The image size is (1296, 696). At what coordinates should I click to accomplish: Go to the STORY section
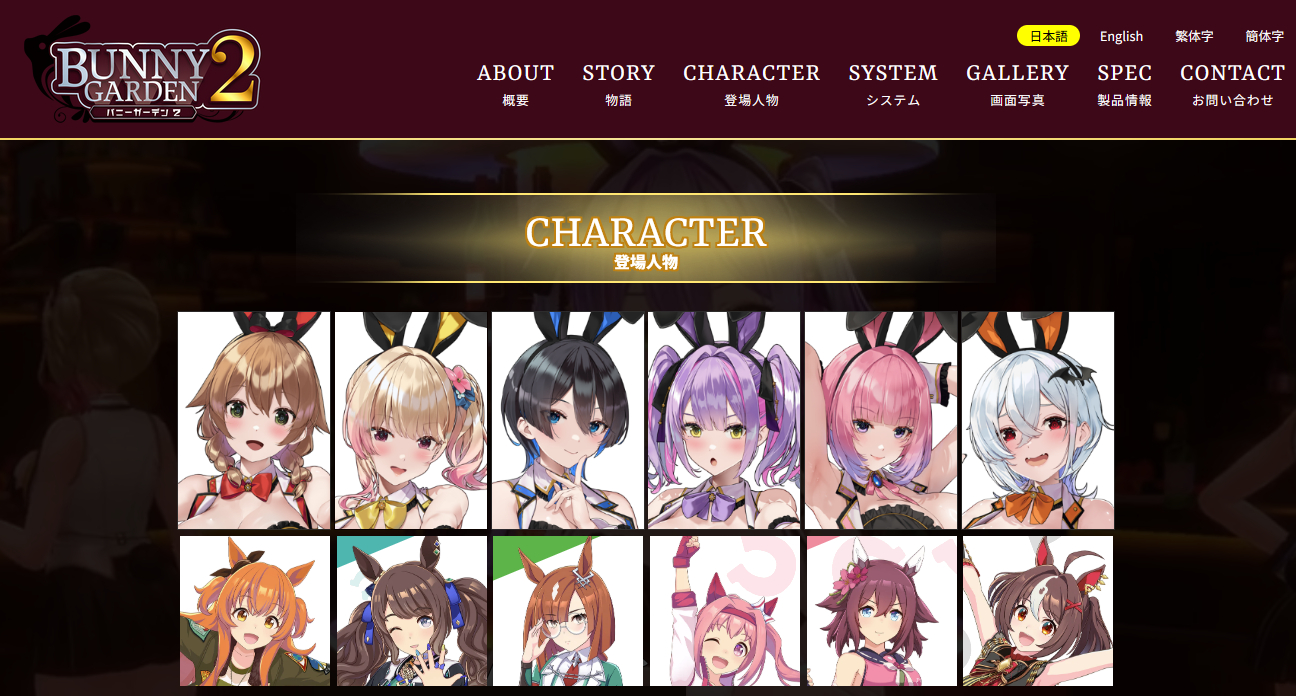[619, 84]
